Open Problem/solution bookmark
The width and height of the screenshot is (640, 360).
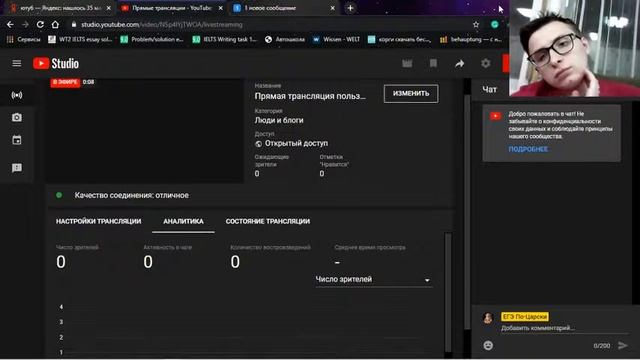click(152, 39)
